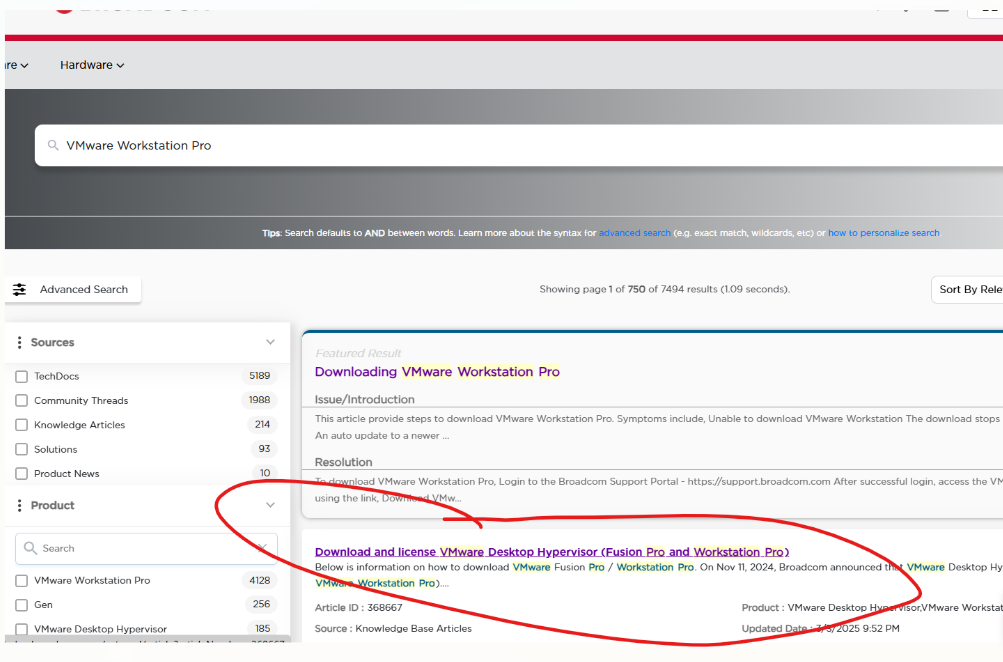Open the Sort By Relevance dropdown
This screenshot has width=1003, height=662.
click(967, 289)
